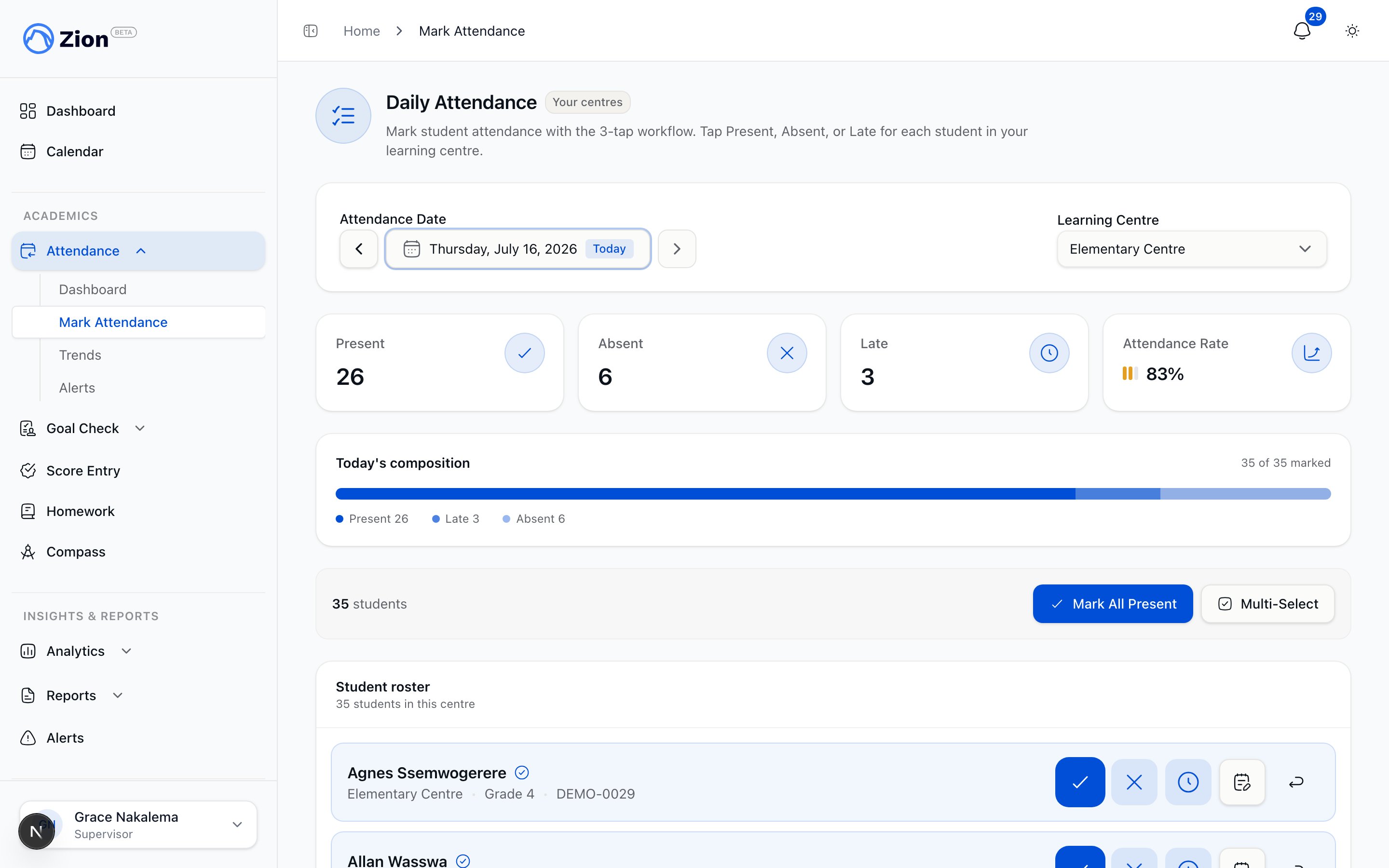Click the Absent 6 legend entry
This screenshot has width=1389, height=868.
coord(534,519)
